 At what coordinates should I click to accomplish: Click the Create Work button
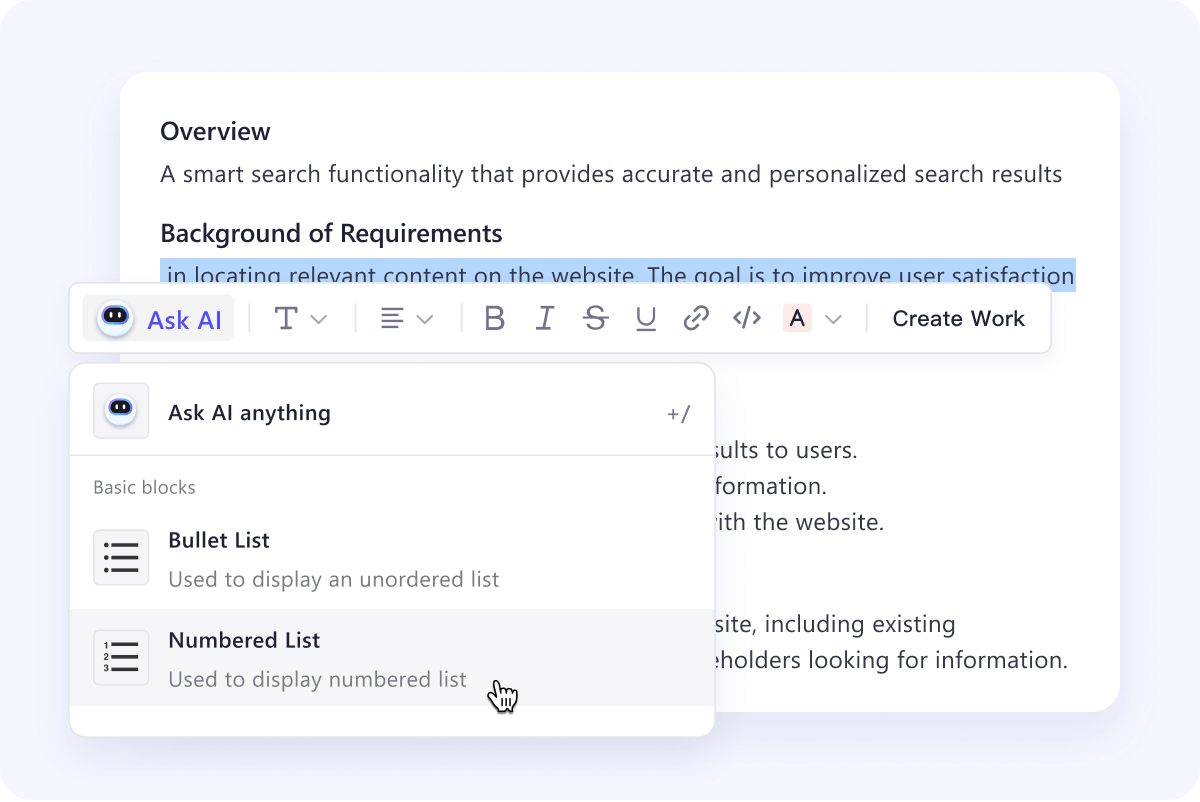click(x=957, y=318)
